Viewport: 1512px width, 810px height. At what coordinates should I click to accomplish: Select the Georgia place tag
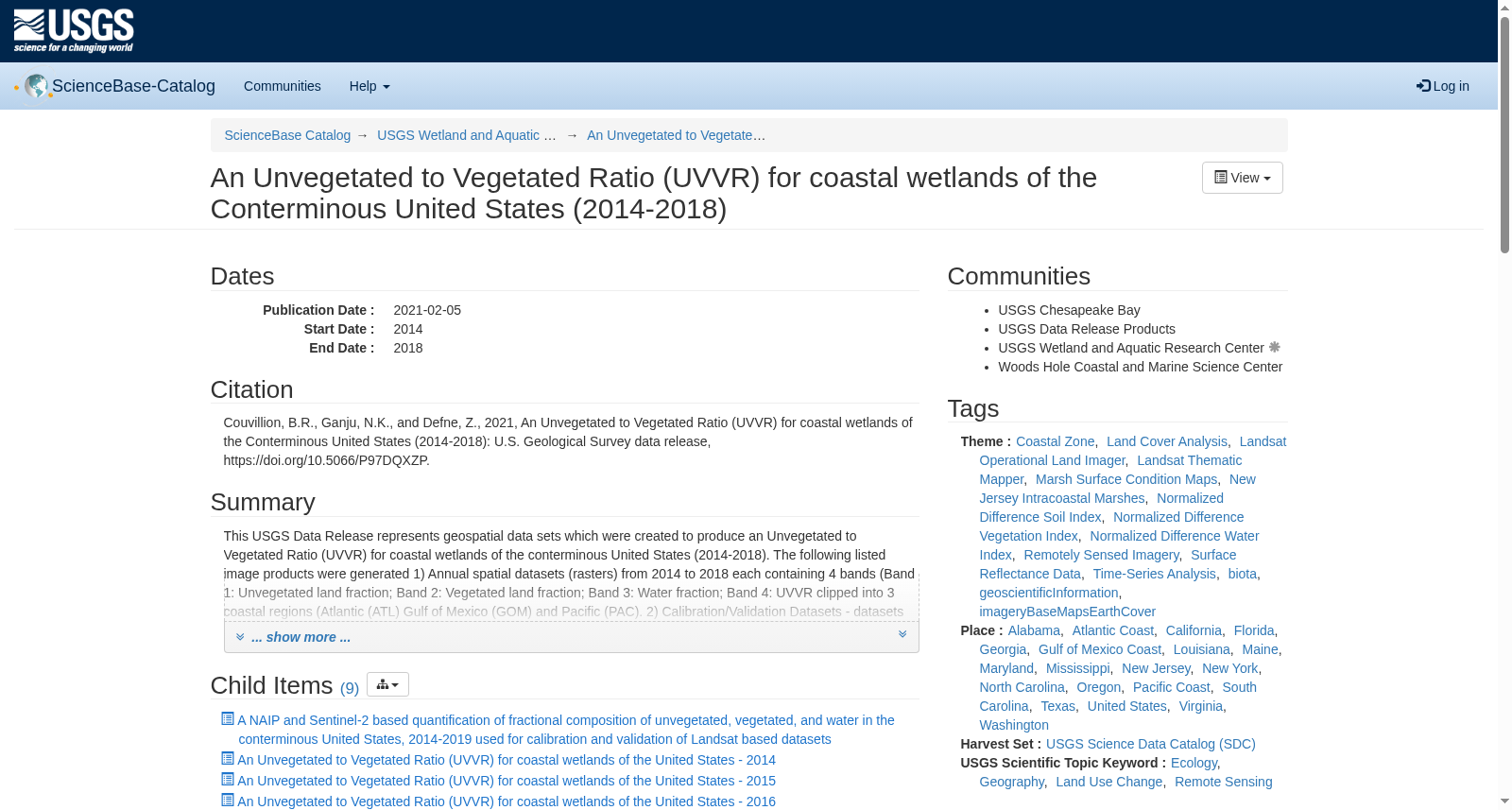(1003, 649)
